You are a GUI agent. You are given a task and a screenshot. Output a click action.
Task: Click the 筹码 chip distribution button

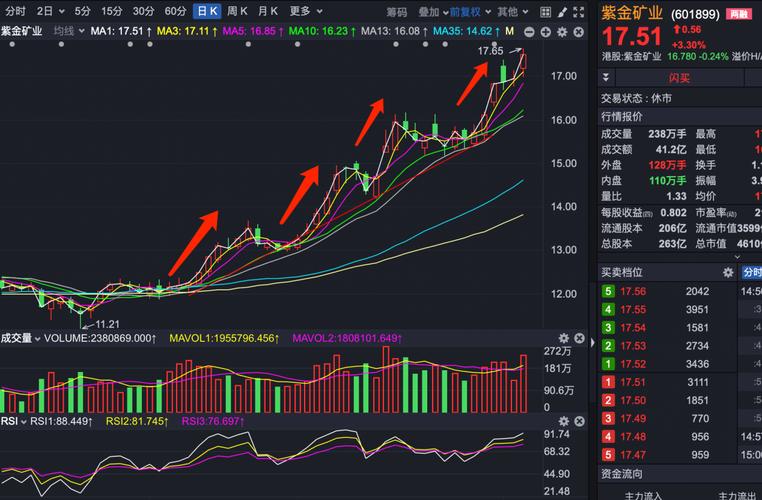coord(397,12)
